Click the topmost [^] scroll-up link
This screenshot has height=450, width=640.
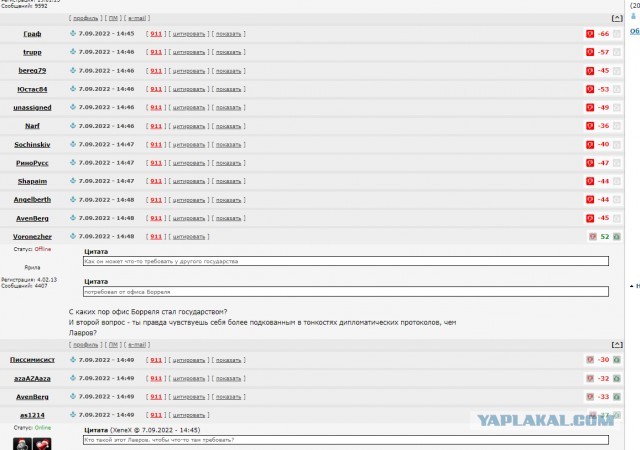coord(617,18)
